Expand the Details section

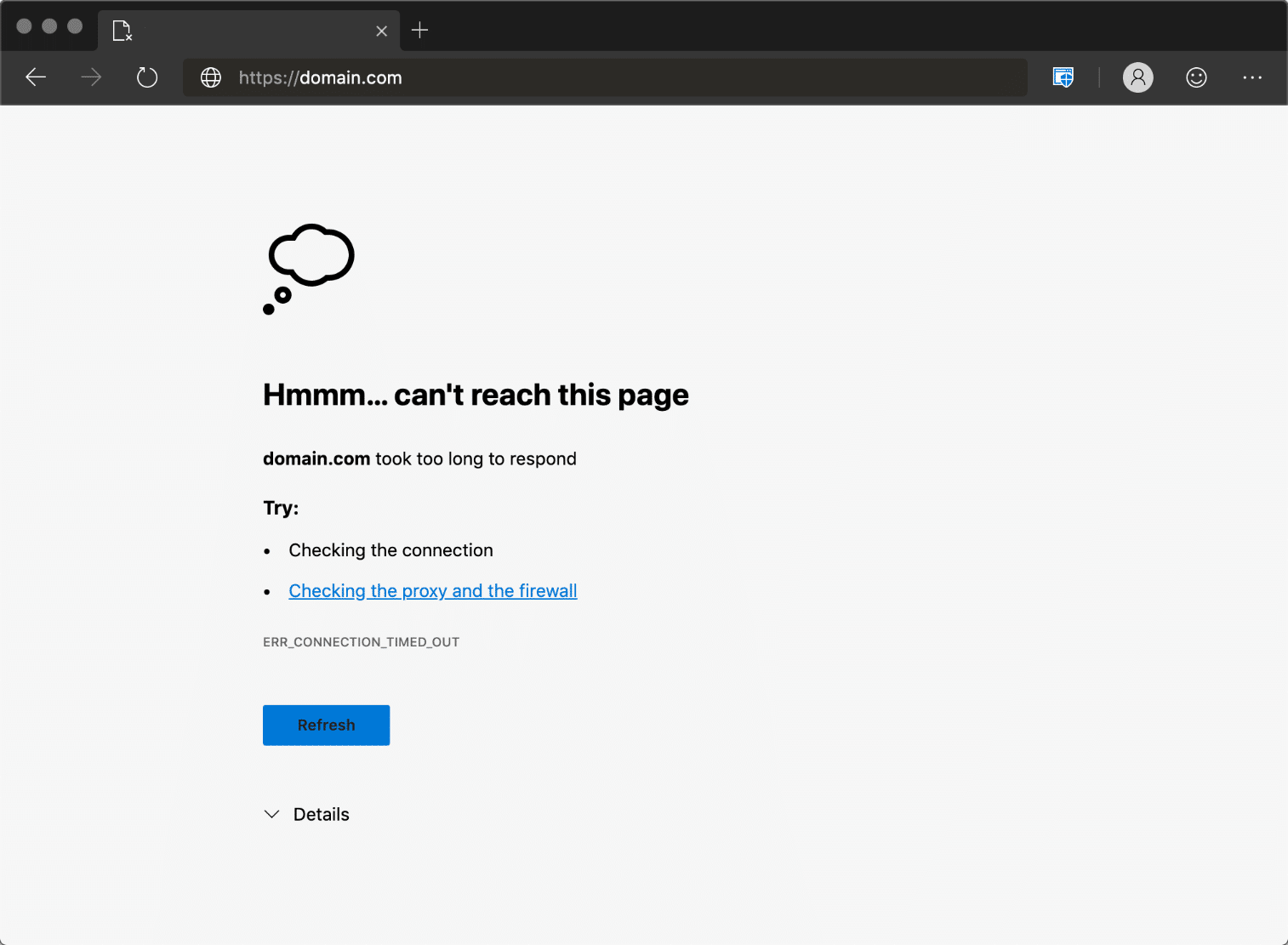click(x=321, y=814)
